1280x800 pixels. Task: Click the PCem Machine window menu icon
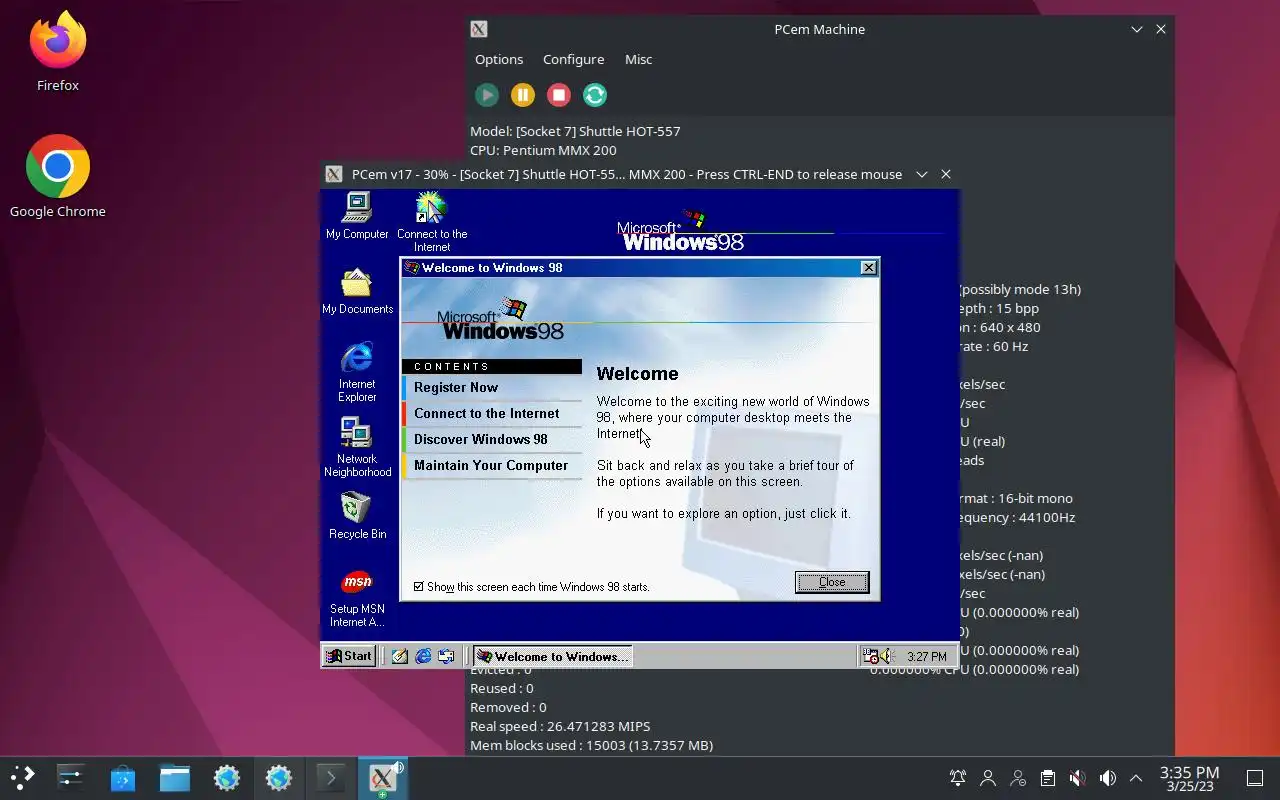point(479,29)
